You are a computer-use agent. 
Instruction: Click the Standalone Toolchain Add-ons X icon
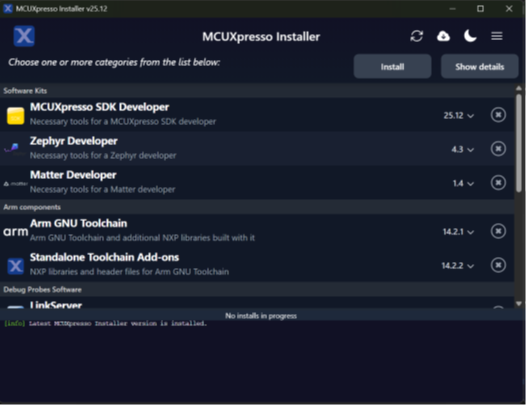pos(15,266)
